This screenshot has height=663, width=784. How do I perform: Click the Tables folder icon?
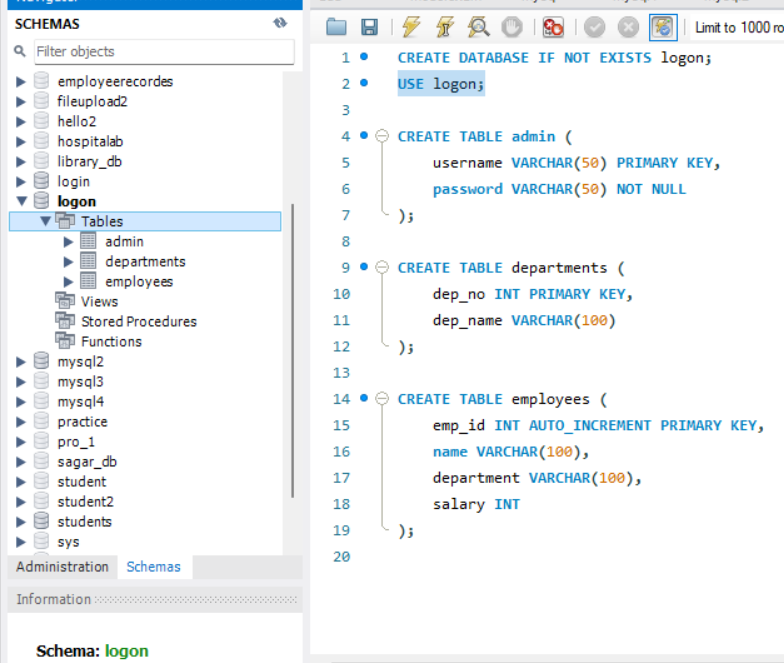(65, 220)
